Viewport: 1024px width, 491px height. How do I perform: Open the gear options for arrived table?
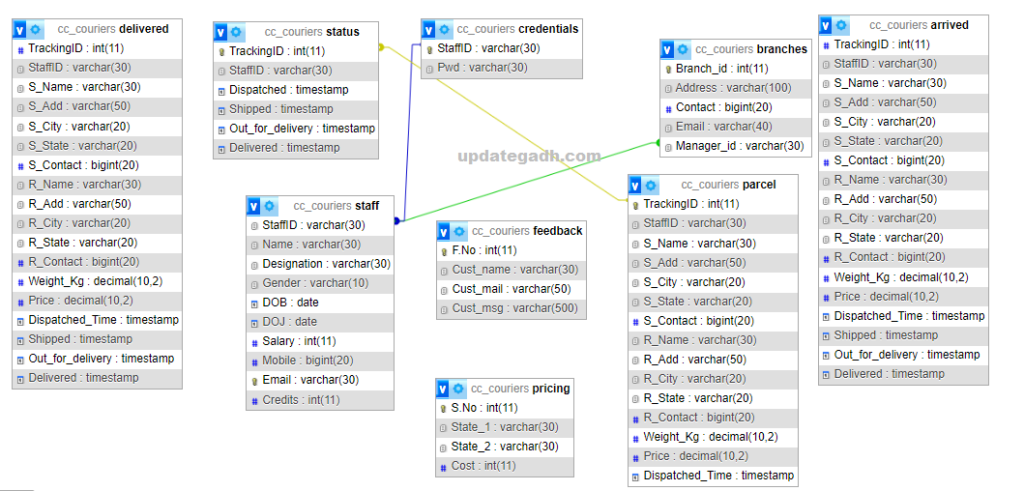(x=842, y=25)
